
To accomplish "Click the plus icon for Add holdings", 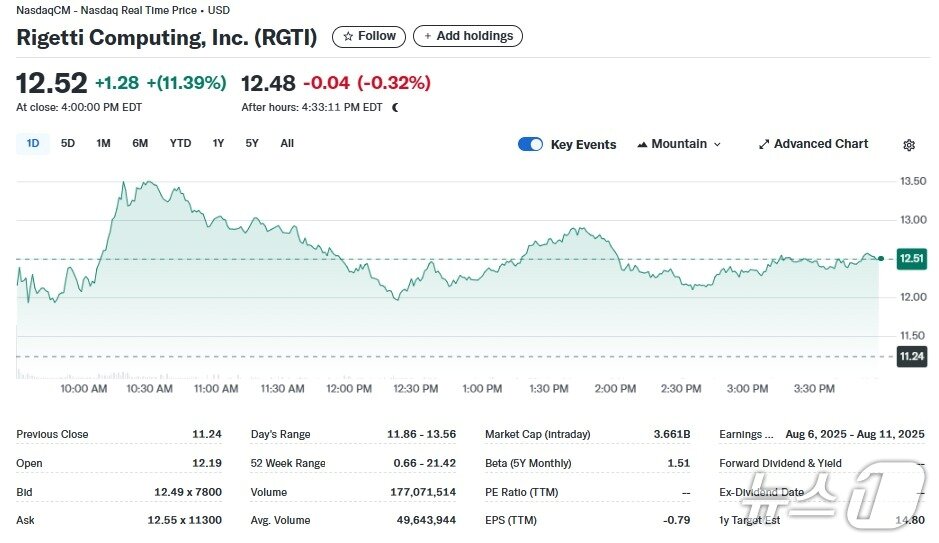I will point(428,36).
